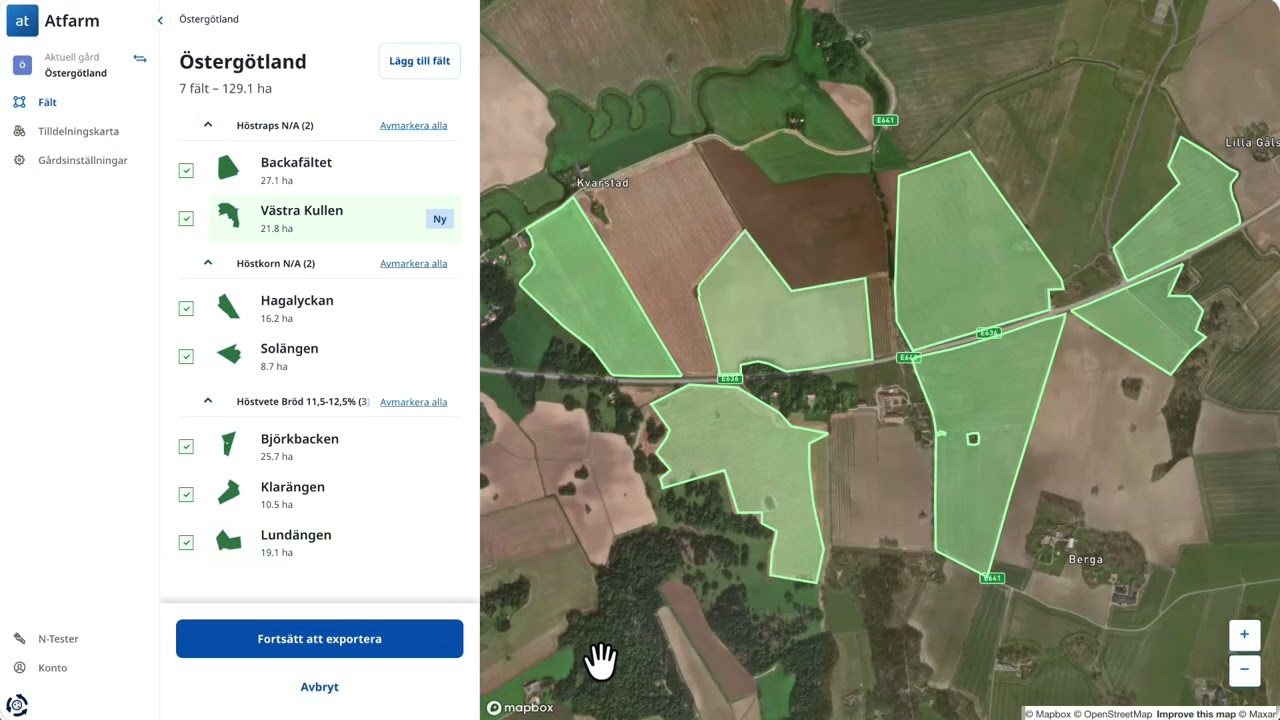The image size is (1280, 720).
Task: Click the Solängen field shape icon
Action: 229,354
